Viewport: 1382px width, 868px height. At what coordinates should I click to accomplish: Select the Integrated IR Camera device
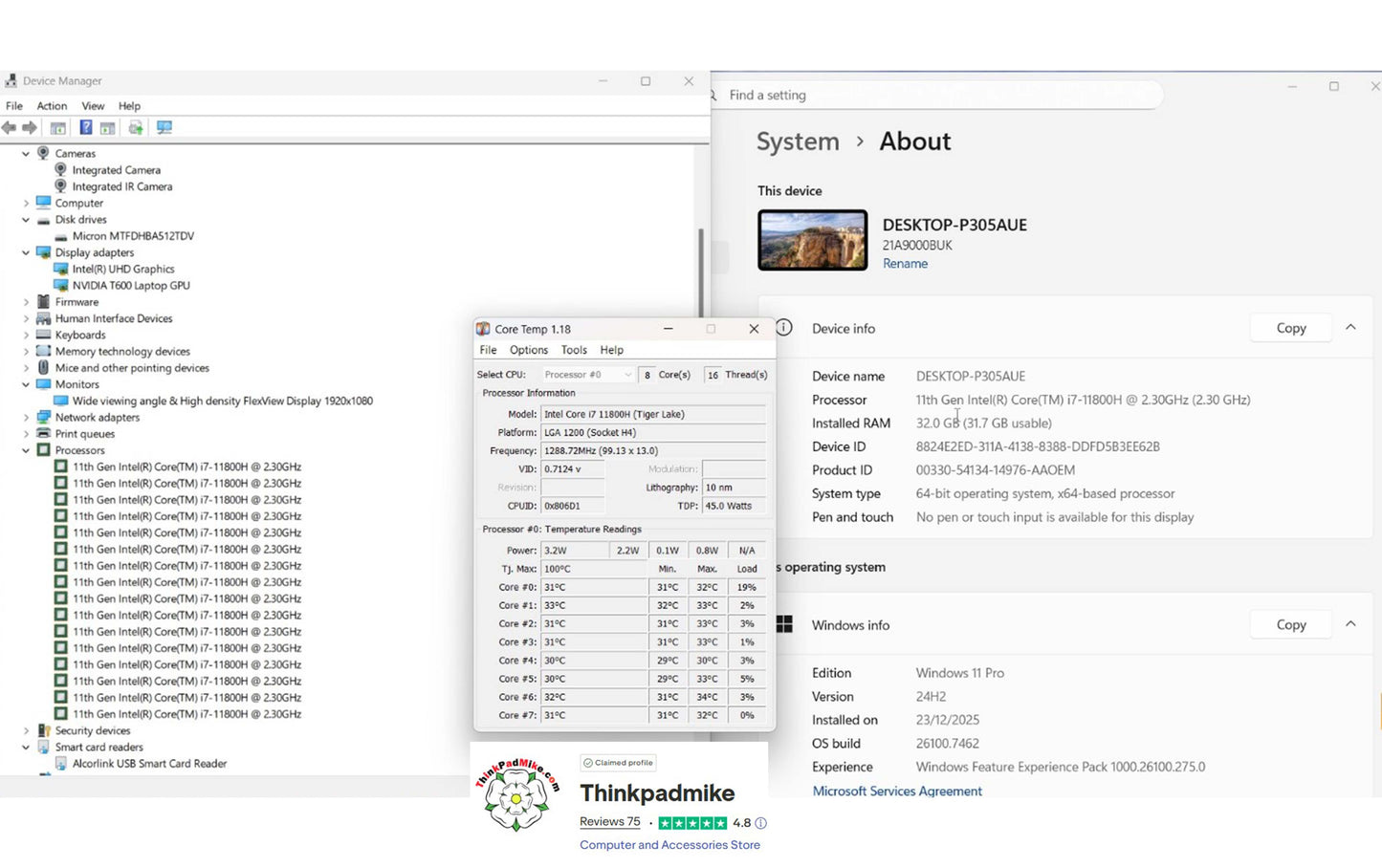121,187
